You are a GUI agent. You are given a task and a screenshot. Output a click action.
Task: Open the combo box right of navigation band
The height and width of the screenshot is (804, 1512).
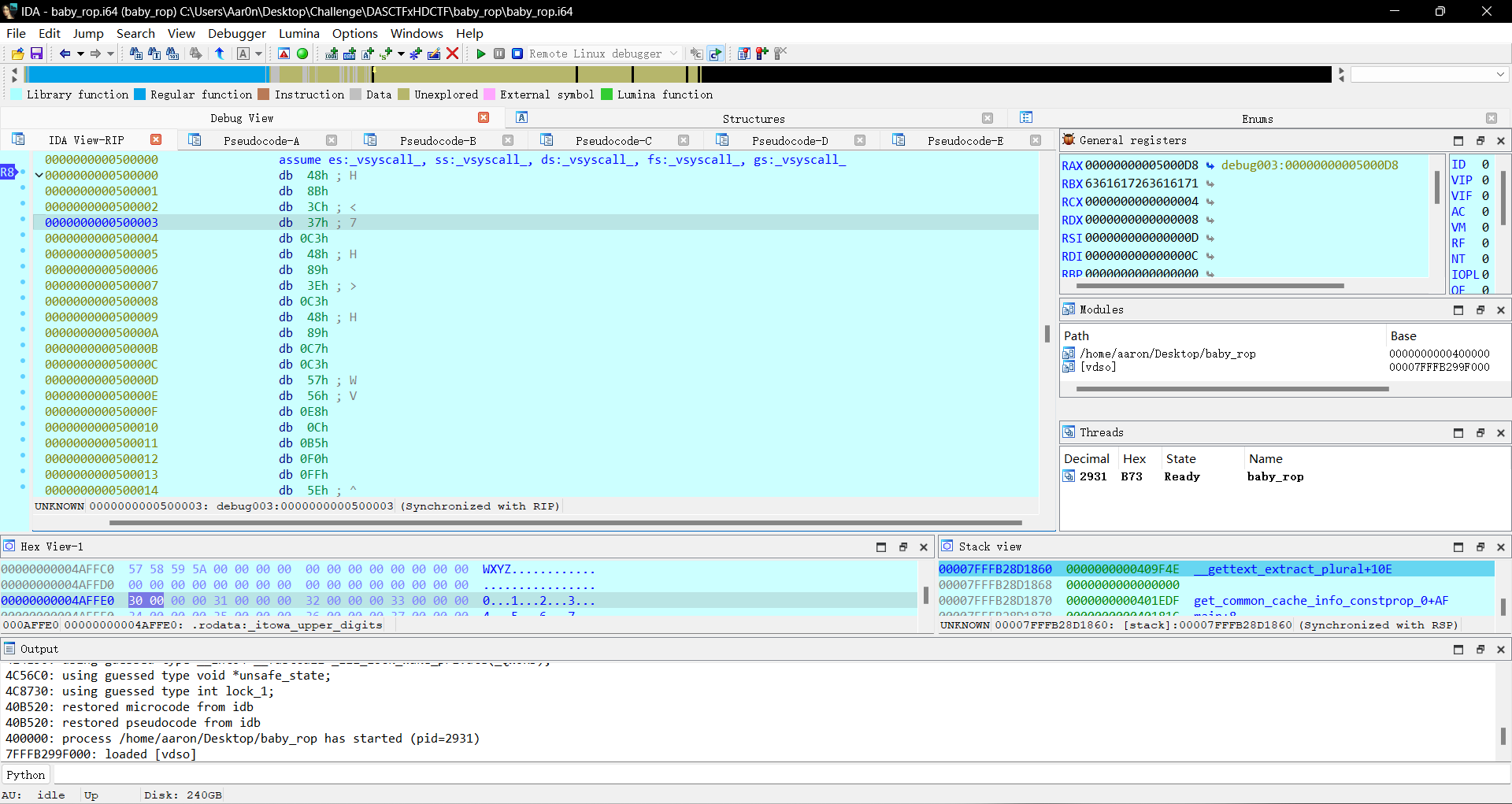click(1429, 74)
